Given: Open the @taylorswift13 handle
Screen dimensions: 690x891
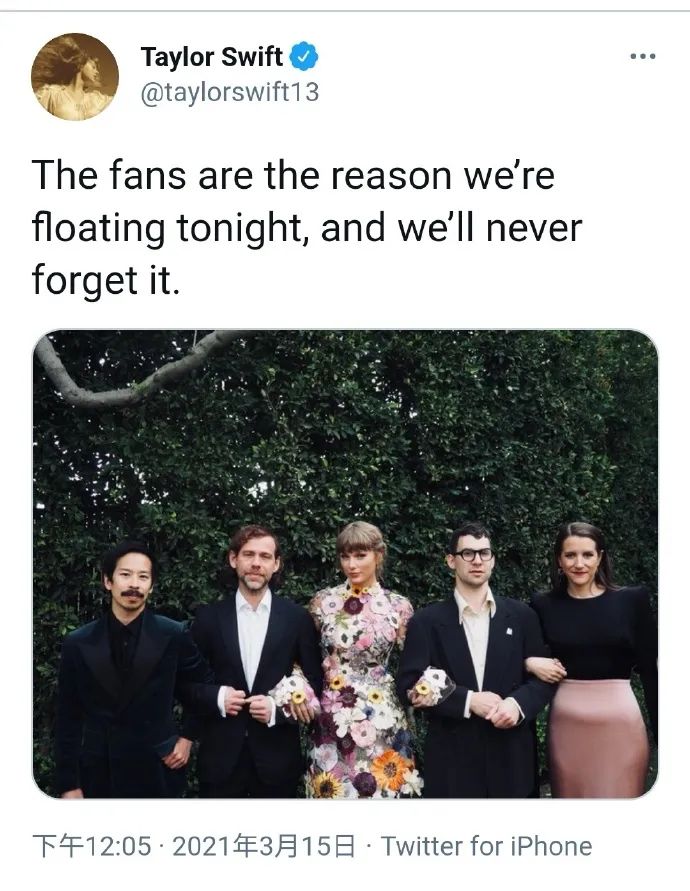Looking at the screenshot, I should [230, 92].
